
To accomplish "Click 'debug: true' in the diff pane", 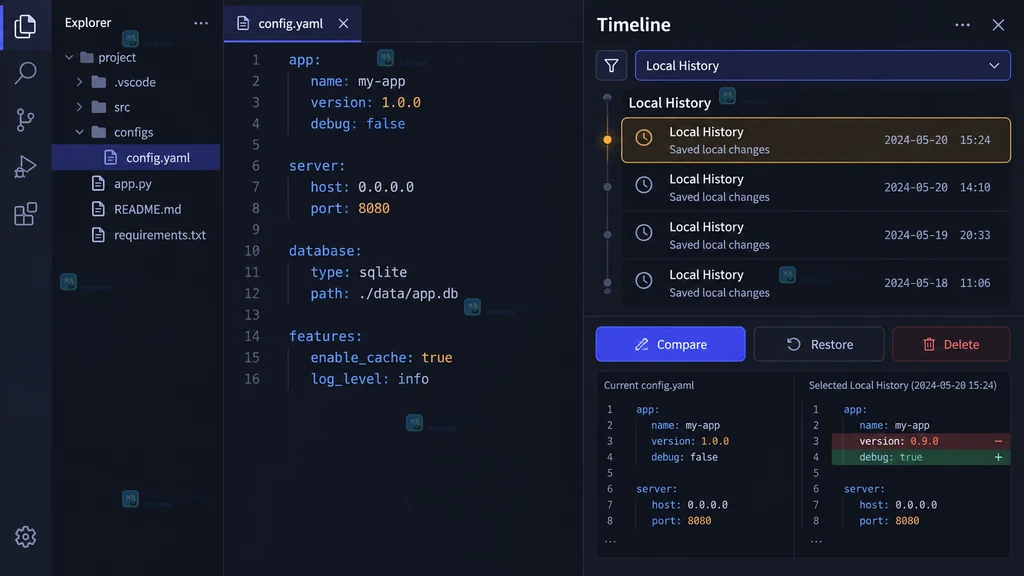I will point(891,457).
